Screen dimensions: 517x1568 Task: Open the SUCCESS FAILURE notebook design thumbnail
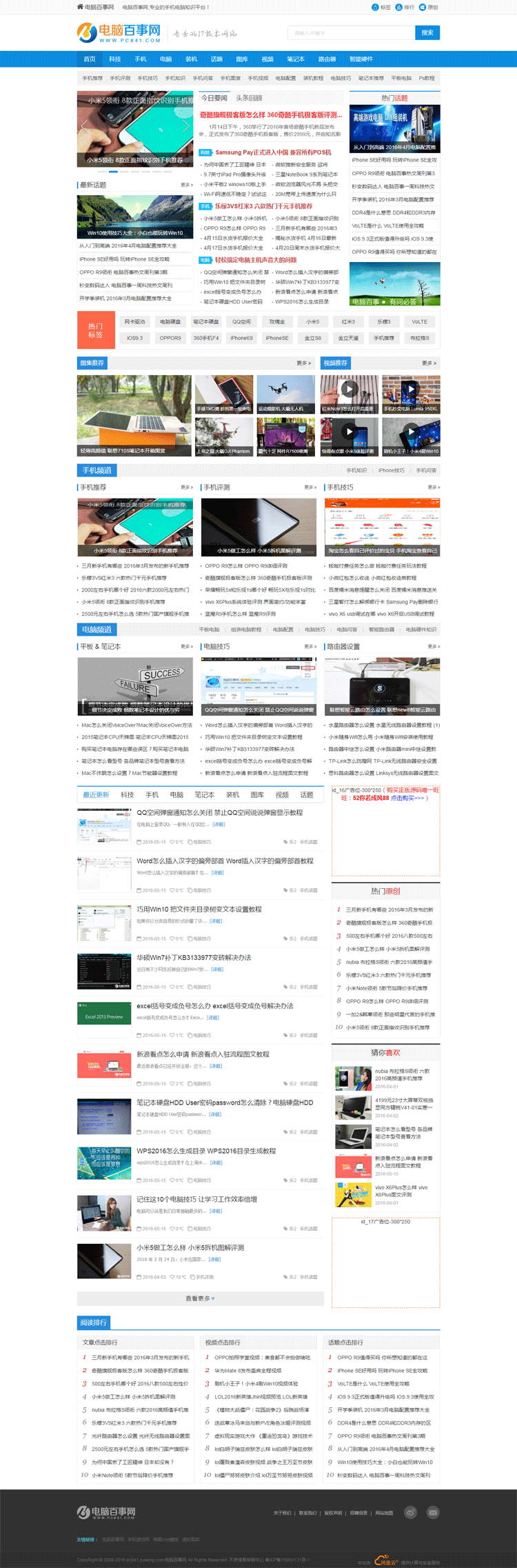135,686
